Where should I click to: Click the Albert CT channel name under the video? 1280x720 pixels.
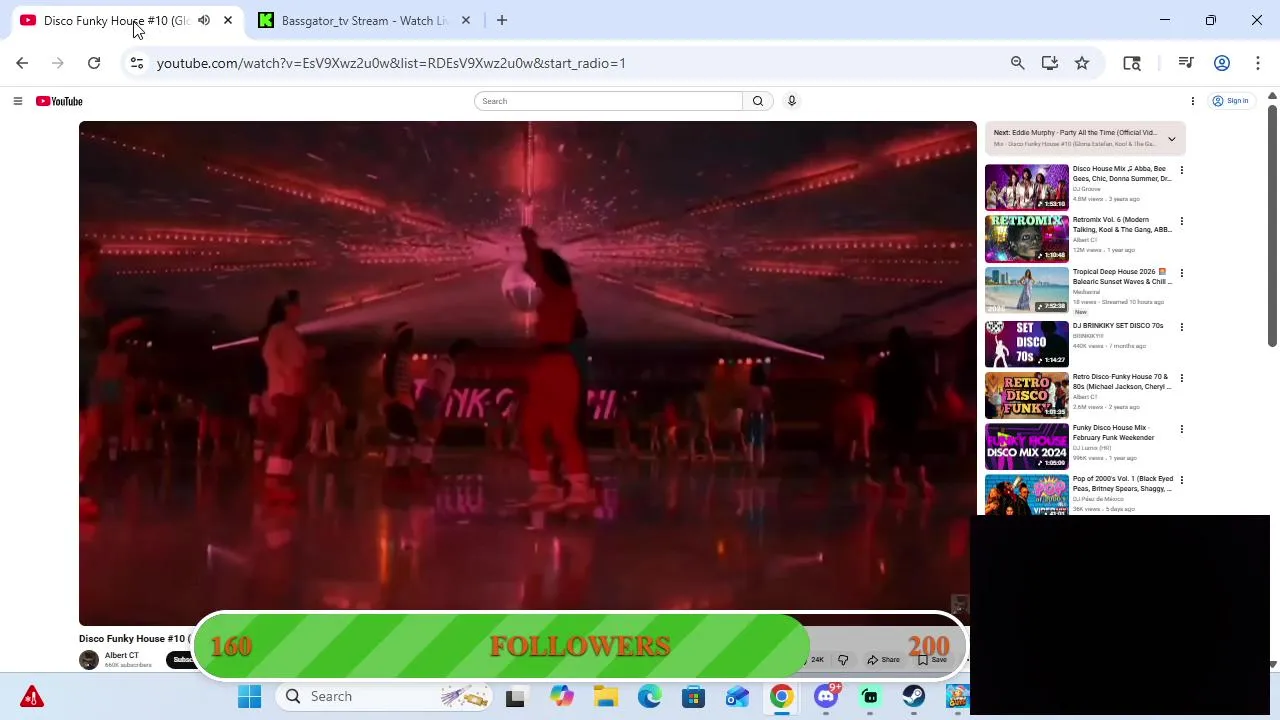122,656
